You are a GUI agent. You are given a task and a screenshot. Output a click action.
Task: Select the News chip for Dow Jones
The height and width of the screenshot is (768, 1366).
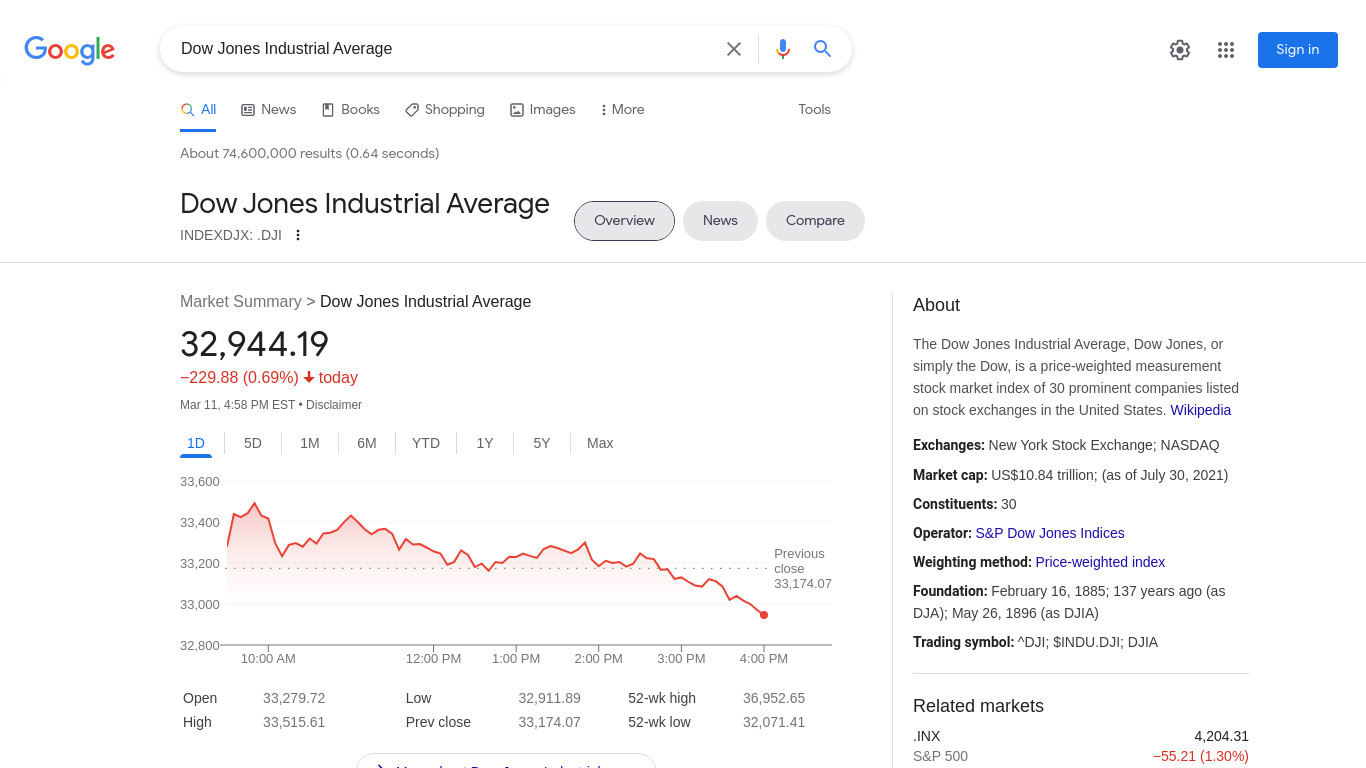[x=720, y=221]
